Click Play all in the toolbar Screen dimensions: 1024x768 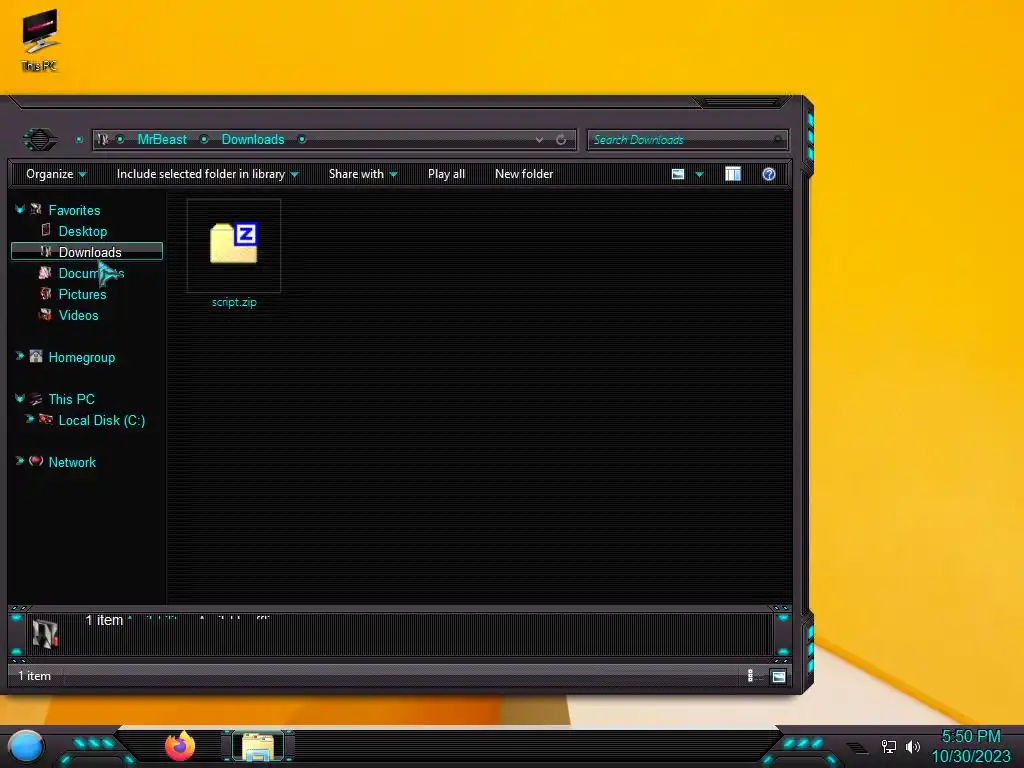pyautogui.click(x=446, y=174)
